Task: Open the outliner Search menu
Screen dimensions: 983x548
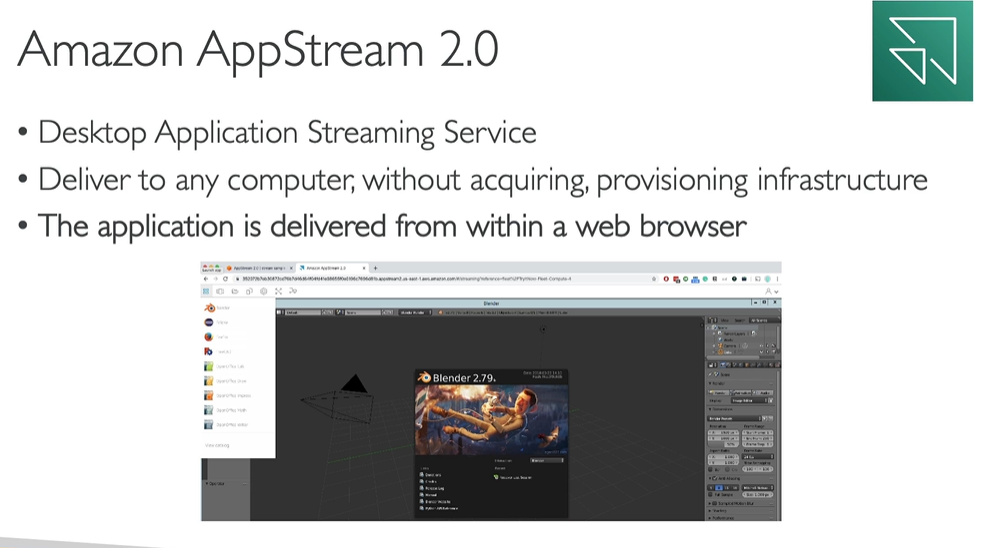Action: tap(739, 320)
